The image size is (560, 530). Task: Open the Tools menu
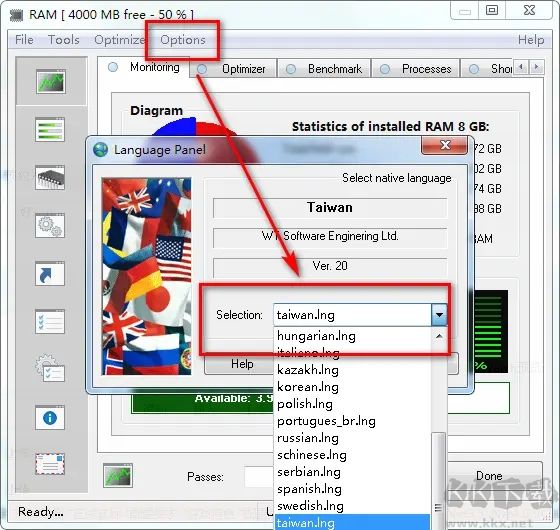tap(64, 40)
